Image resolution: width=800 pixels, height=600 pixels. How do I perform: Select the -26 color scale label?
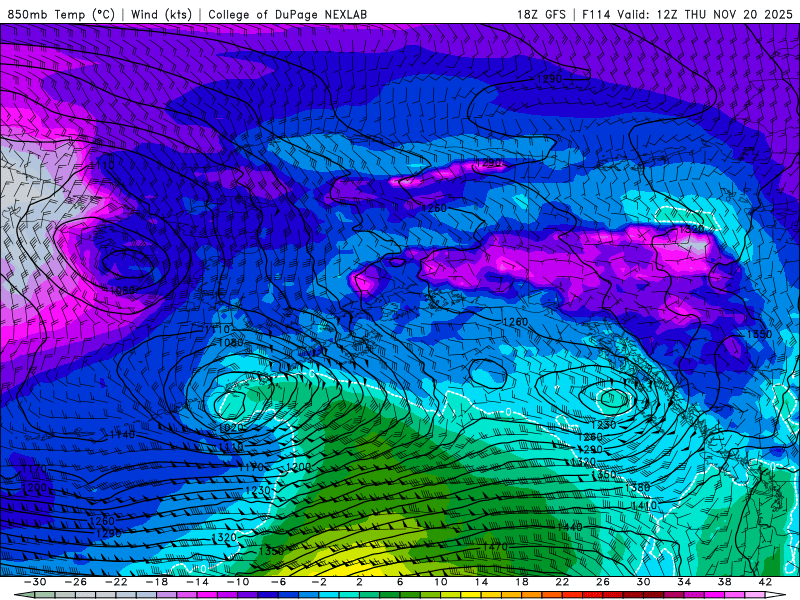[76, 582]
